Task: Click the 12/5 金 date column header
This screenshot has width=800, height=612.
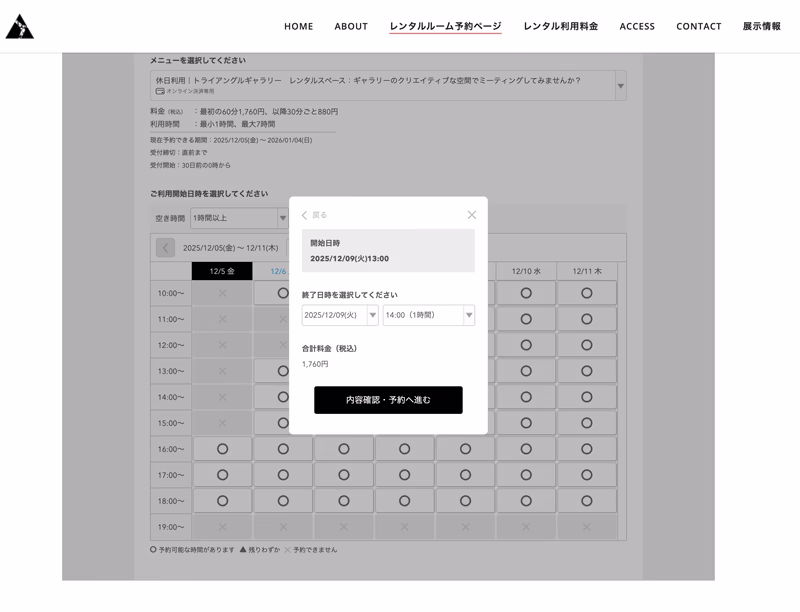Action: [x=222, y=271]
